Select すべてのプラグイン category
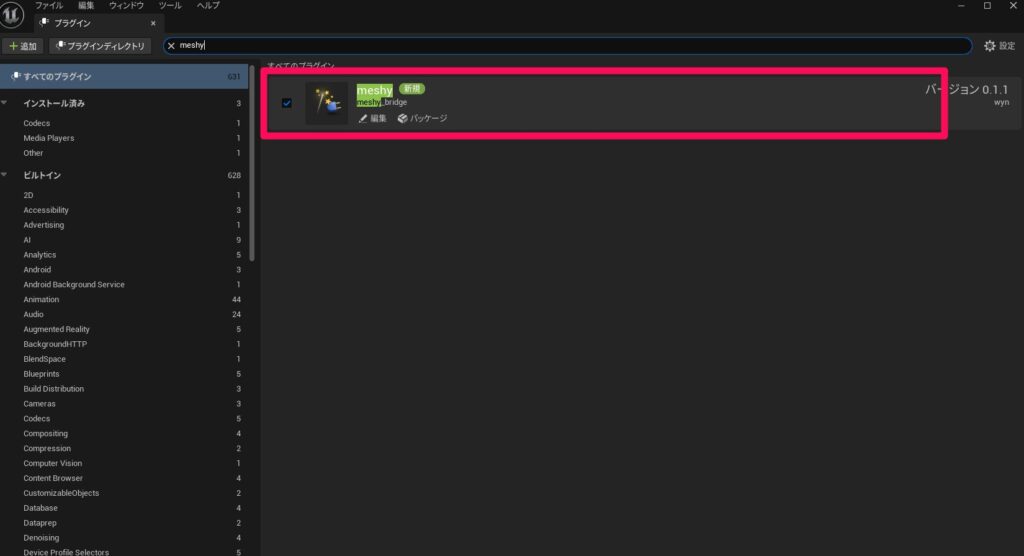 coord(124,76)
